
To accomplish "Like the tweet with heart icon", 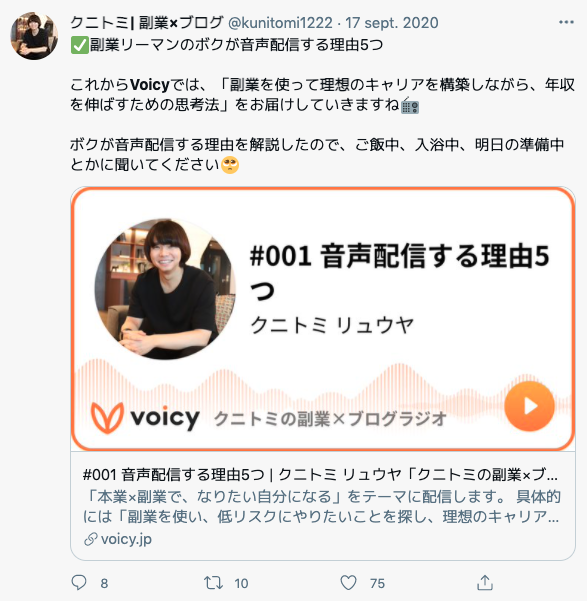I will 349,583.
